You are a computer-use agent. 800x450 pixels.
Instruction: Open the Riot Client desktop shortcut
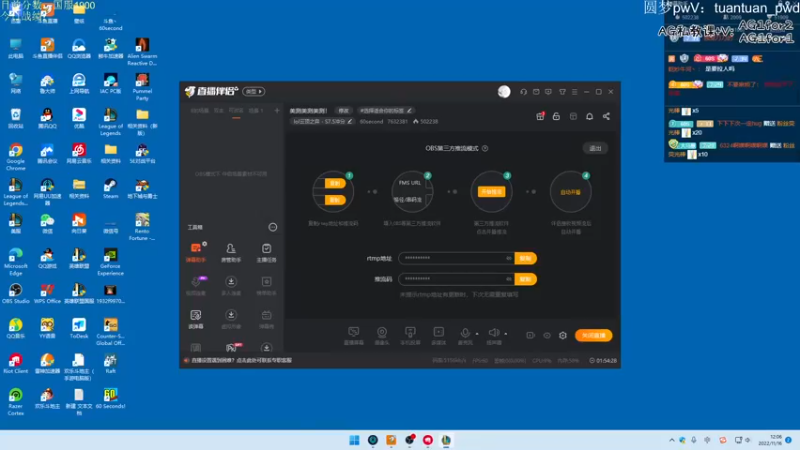(x=15, y=363)
